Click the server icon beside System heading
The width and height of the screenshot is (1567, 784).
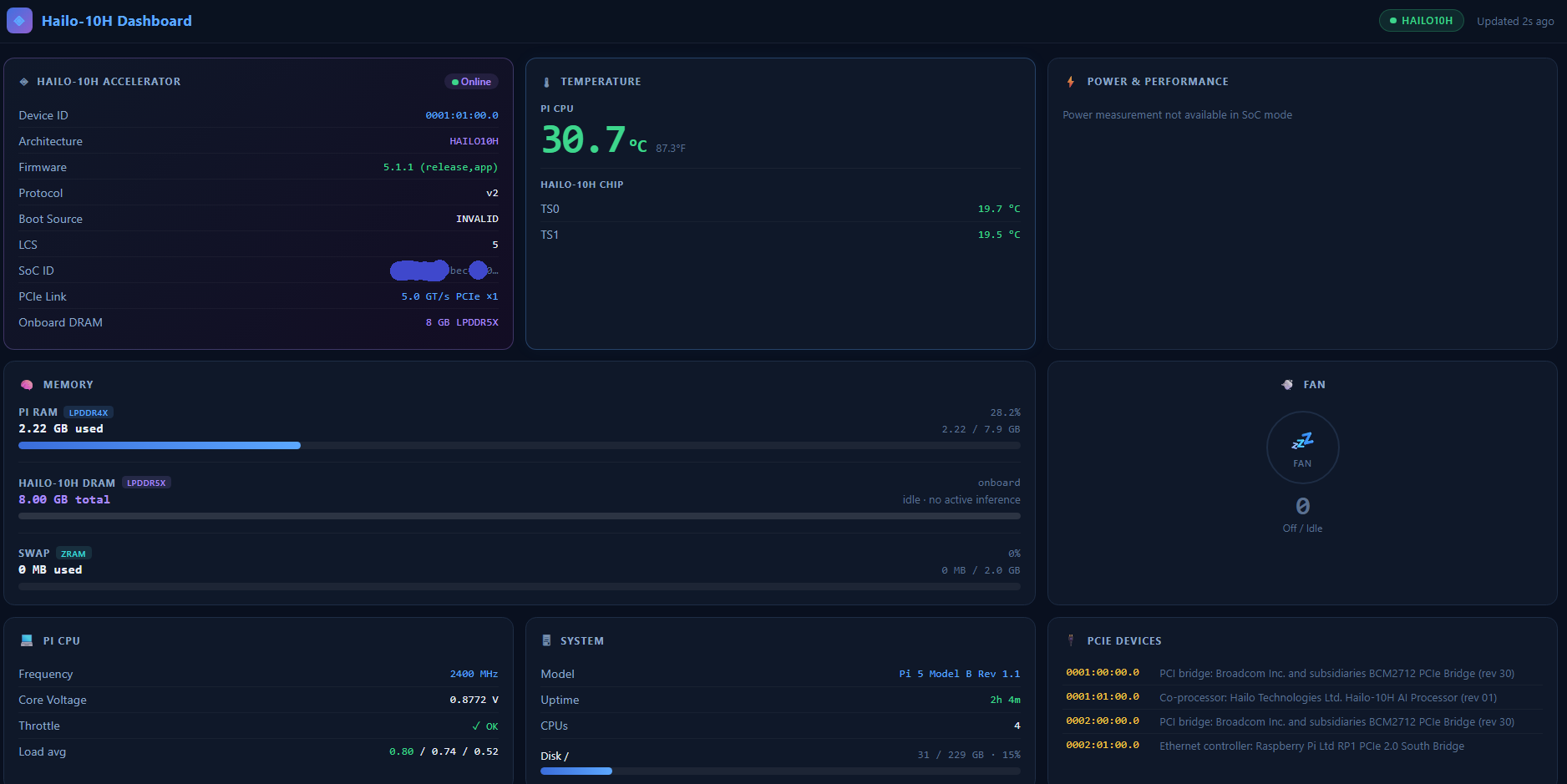coord(546,641)
